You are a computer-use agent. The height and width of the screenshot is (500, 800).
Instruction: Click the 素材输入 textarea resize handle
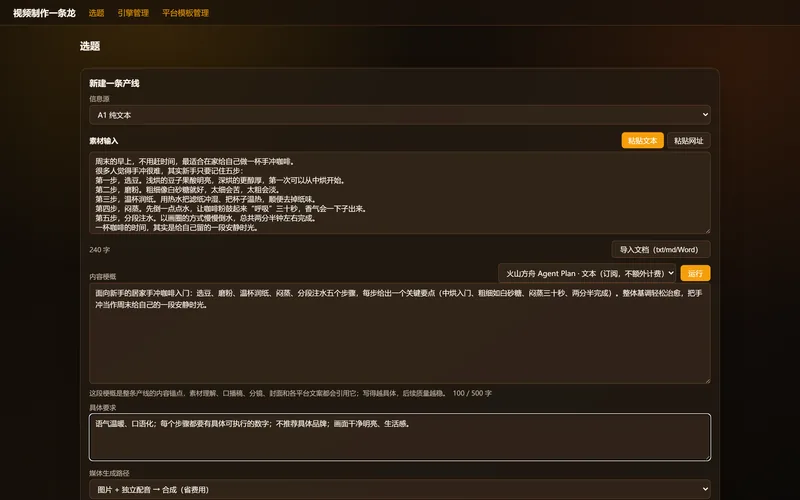point(707,231)
